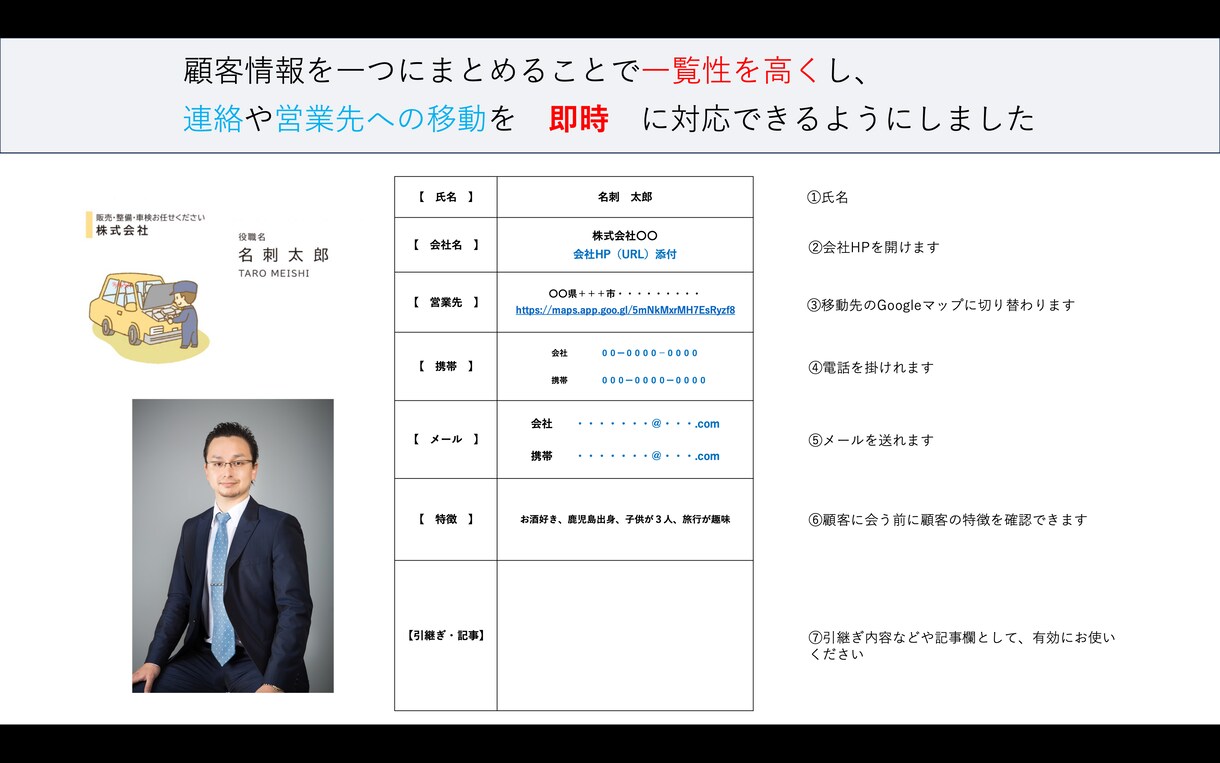Tap the company phone number ００－００００－００００
Screen dimensions: 1220x763
click(650, 353)
